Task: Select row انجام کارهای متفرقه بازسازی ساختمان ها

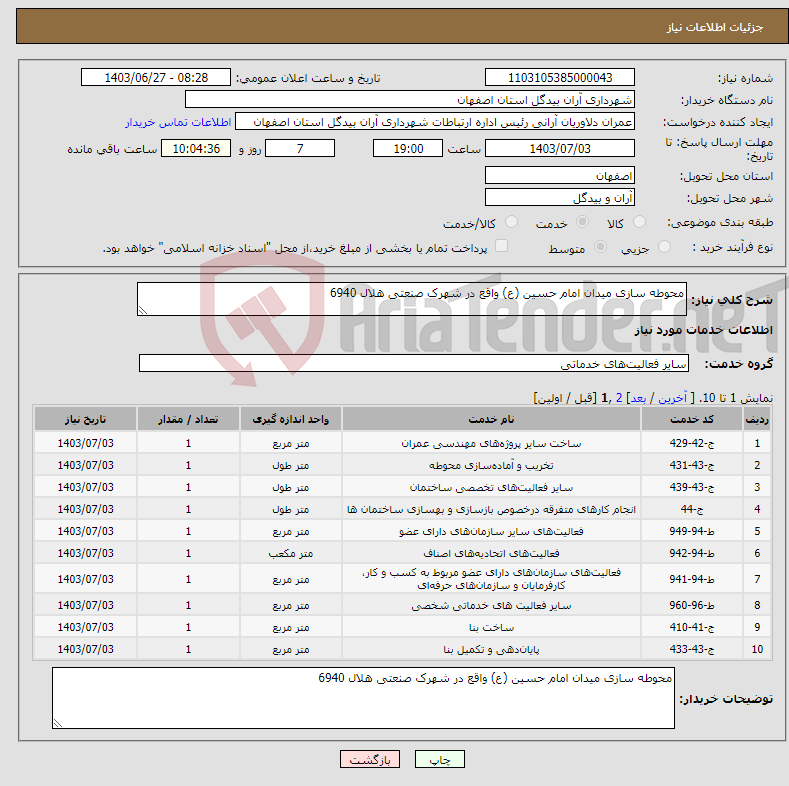Action: click(402, 509)
